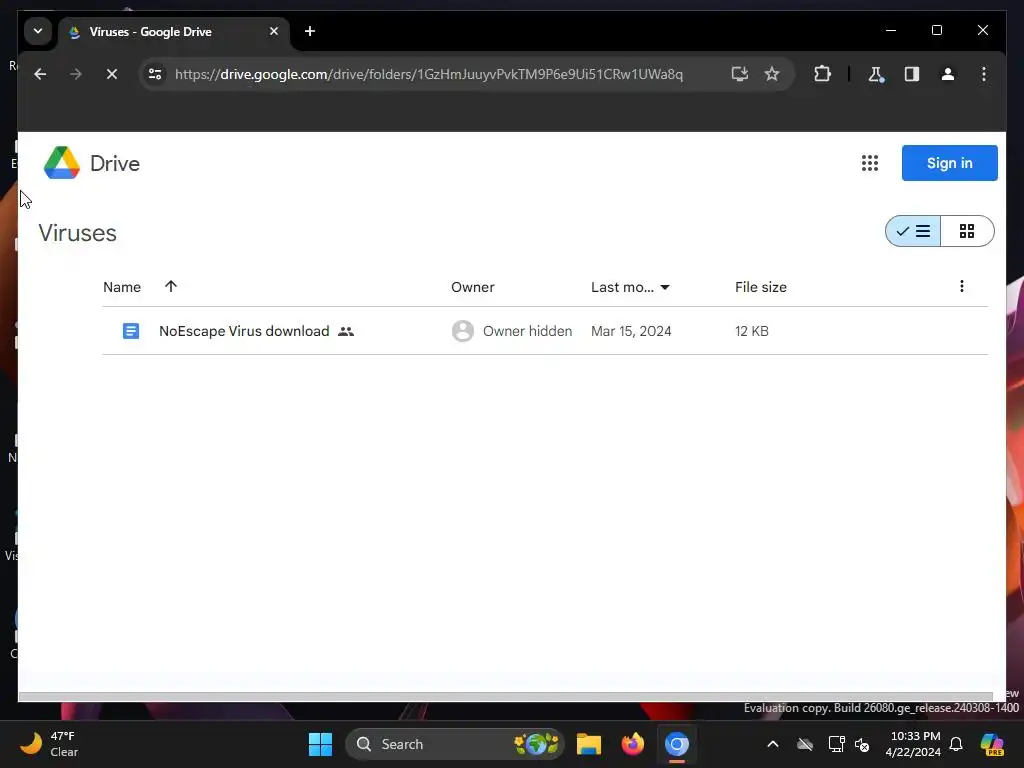Click the File size column header
This screenshot has width=1024, height=768.
pos(760,287)
